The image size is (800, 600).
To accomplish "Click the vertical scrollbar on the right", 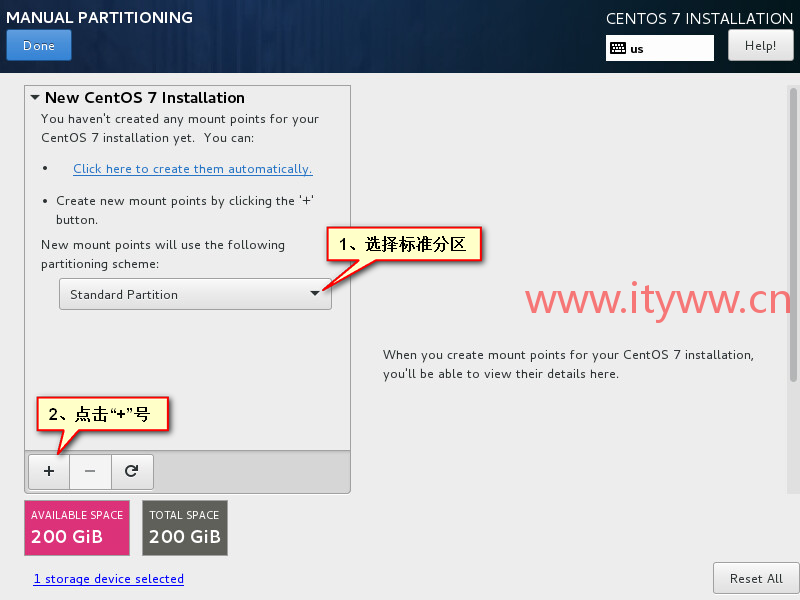I will (793, 235).
